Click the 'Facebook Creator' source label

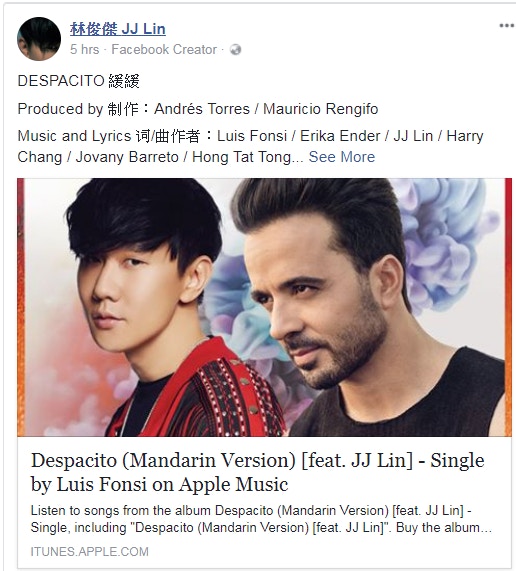coord(164,50)
